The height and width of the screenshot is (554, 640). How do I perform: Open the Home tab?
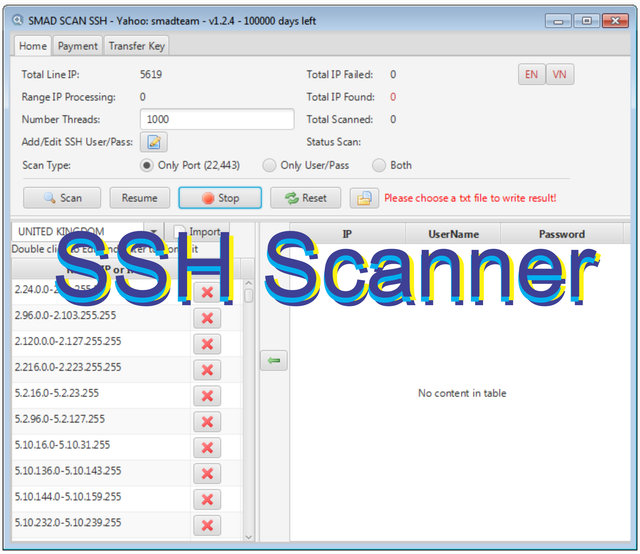coord(33,46)
